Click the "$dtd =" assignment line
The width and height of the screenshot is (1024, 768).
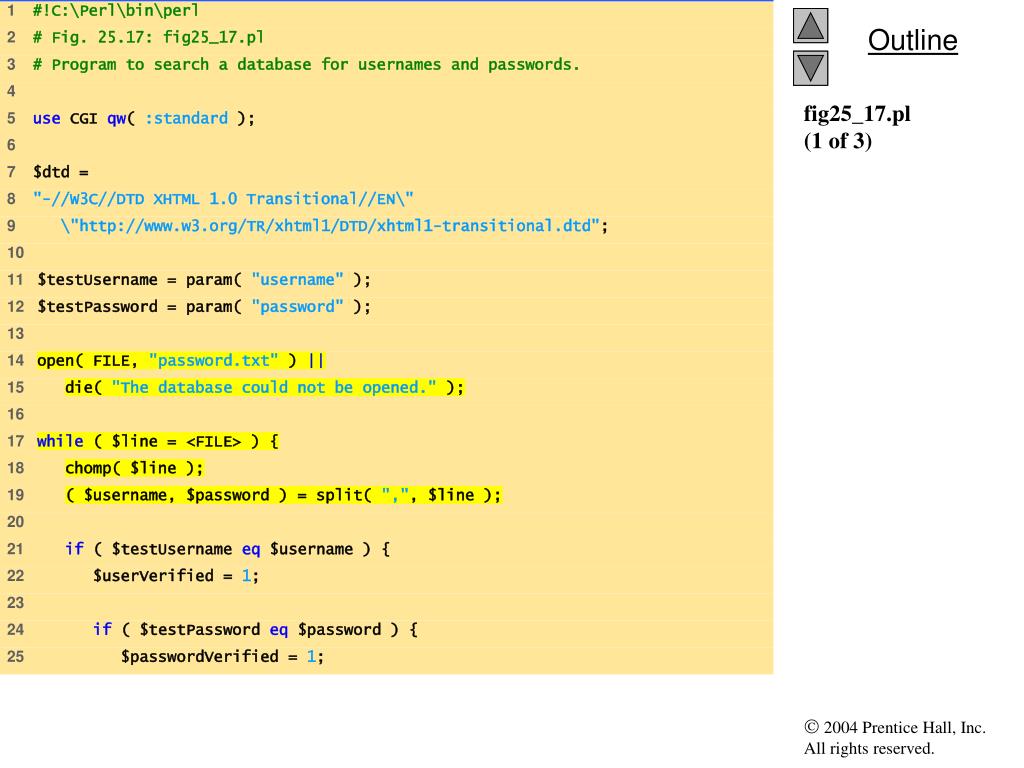61,172
